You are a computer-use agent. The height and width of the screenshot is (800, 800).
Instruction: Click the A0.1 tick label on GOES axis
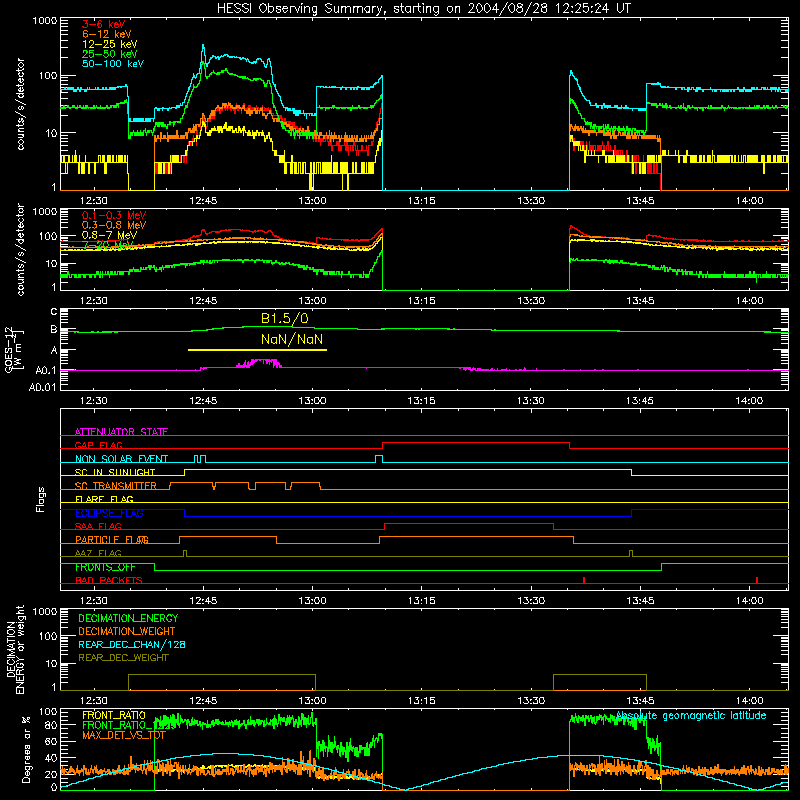click(x=46, y=370)
